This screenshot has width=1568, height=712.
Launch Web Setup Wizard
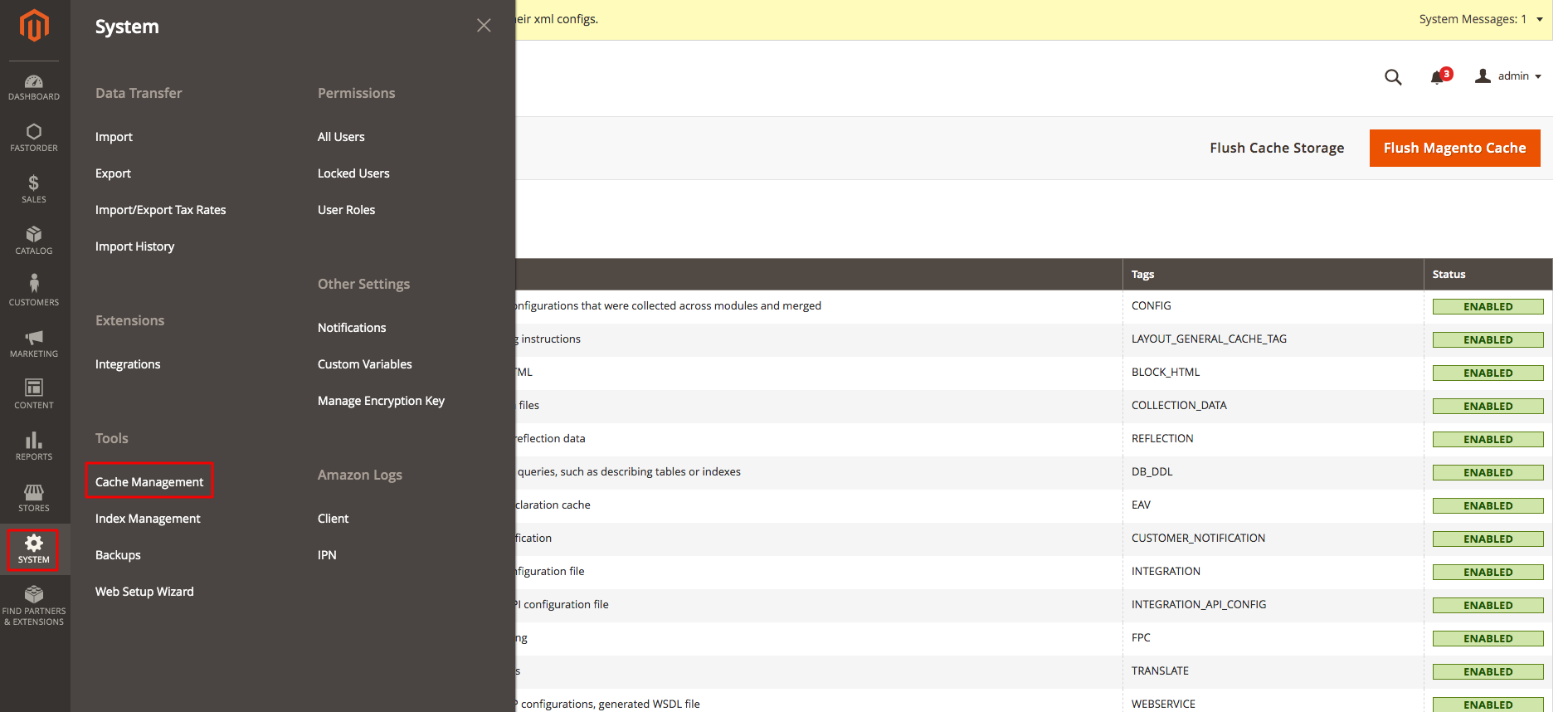[x=144, y=592]
